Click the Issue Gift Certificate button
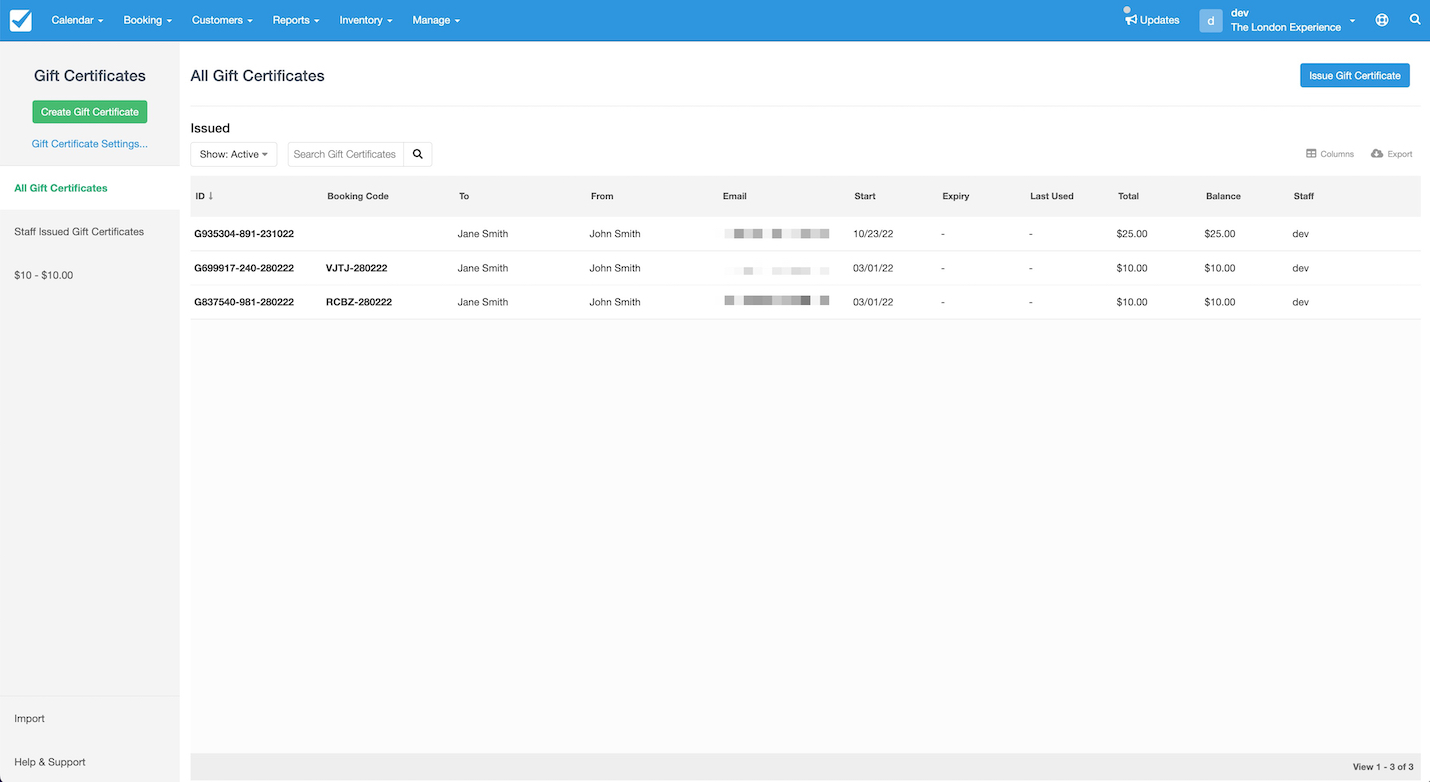This screenshot has height=782, width=1430. [1354, 75]
